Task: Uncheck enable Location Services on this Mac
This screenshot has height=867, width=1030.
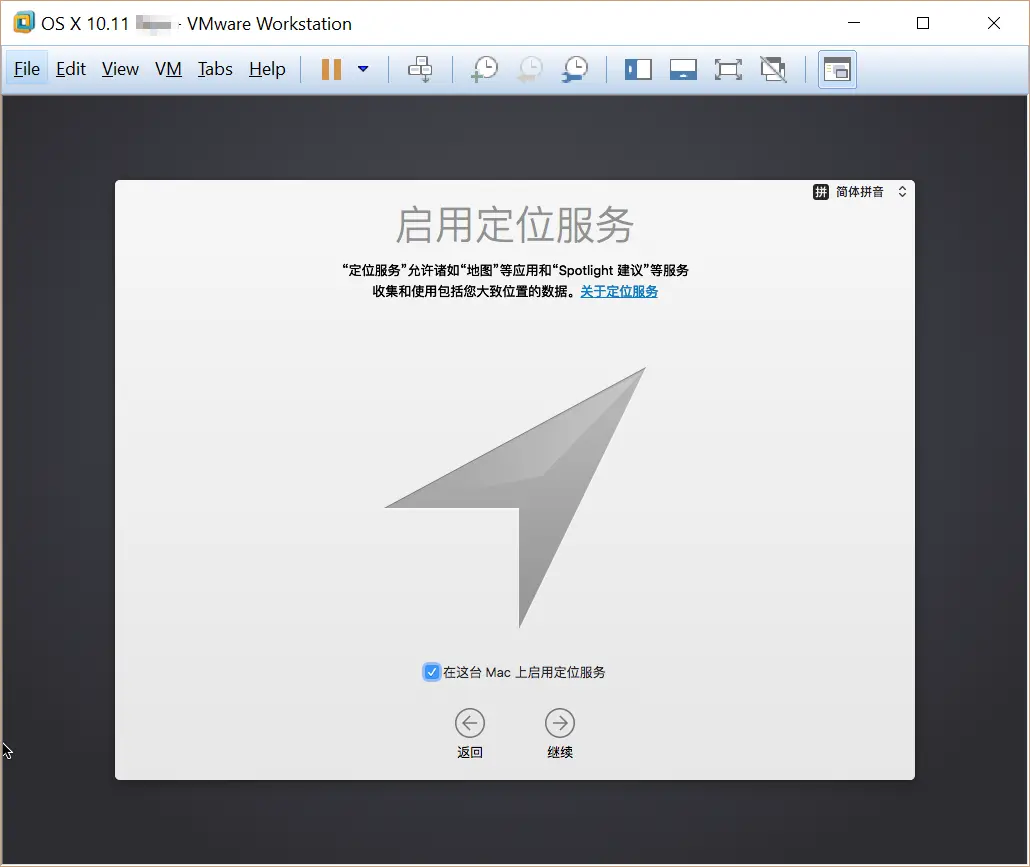Action: click(x=432, y=672)
